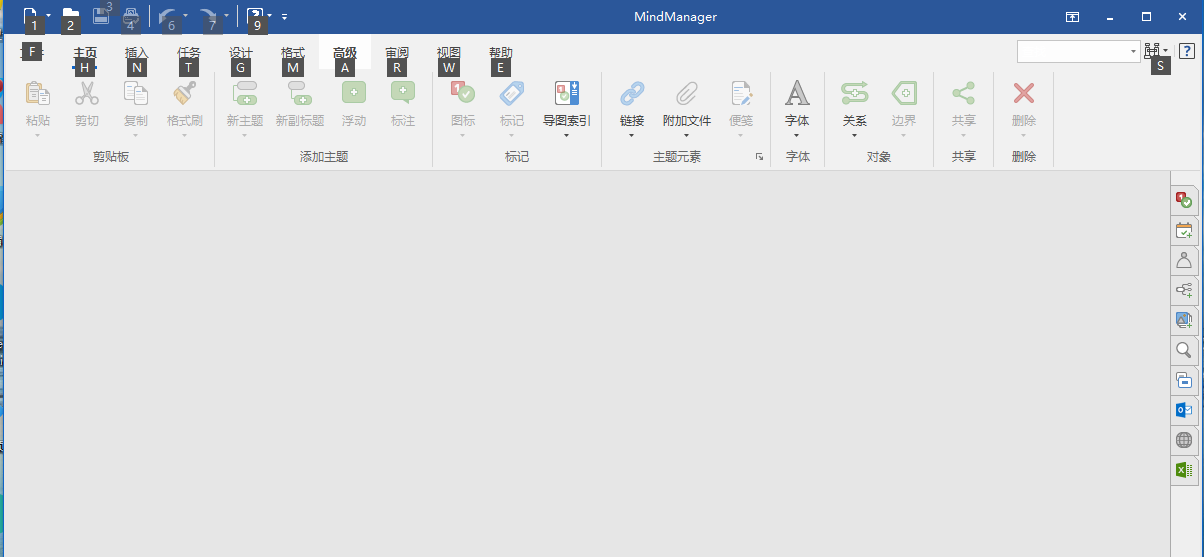Select the Format Painter (格式刷) brush

click(185, 94)
